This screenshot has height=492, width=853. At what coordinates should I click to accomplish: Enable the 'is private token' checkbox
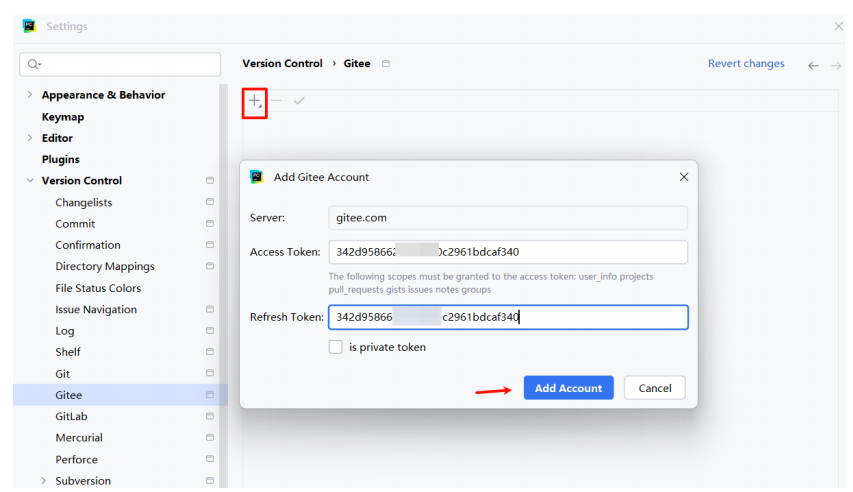click(x=336, y=347)
